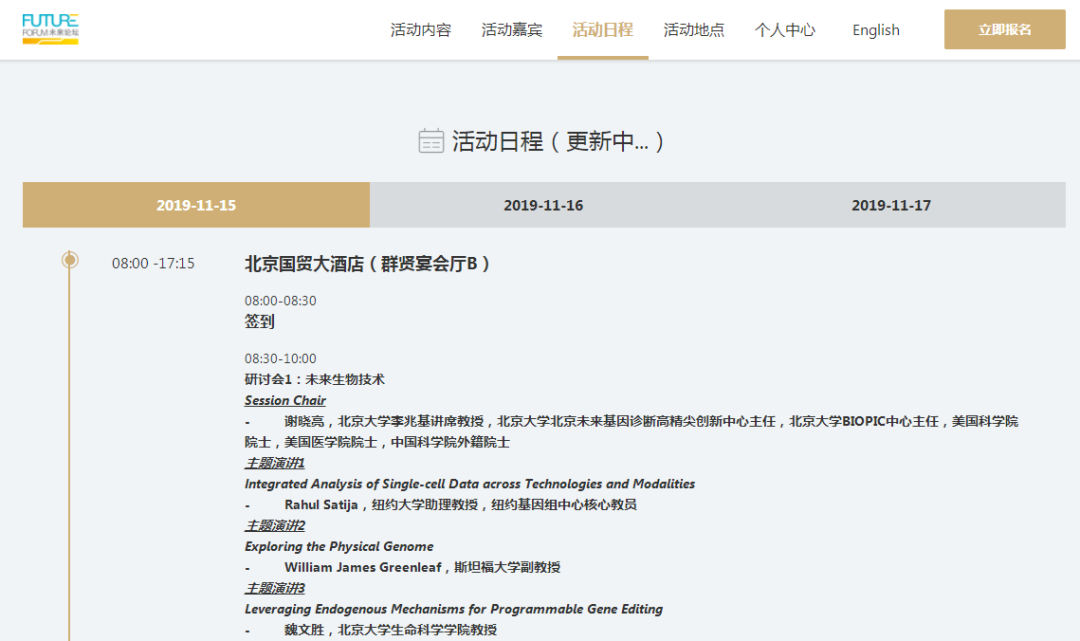Click 研讨会1：未来生物技术 session title
Screen dimensions: 1080x641
click(315, 379)
